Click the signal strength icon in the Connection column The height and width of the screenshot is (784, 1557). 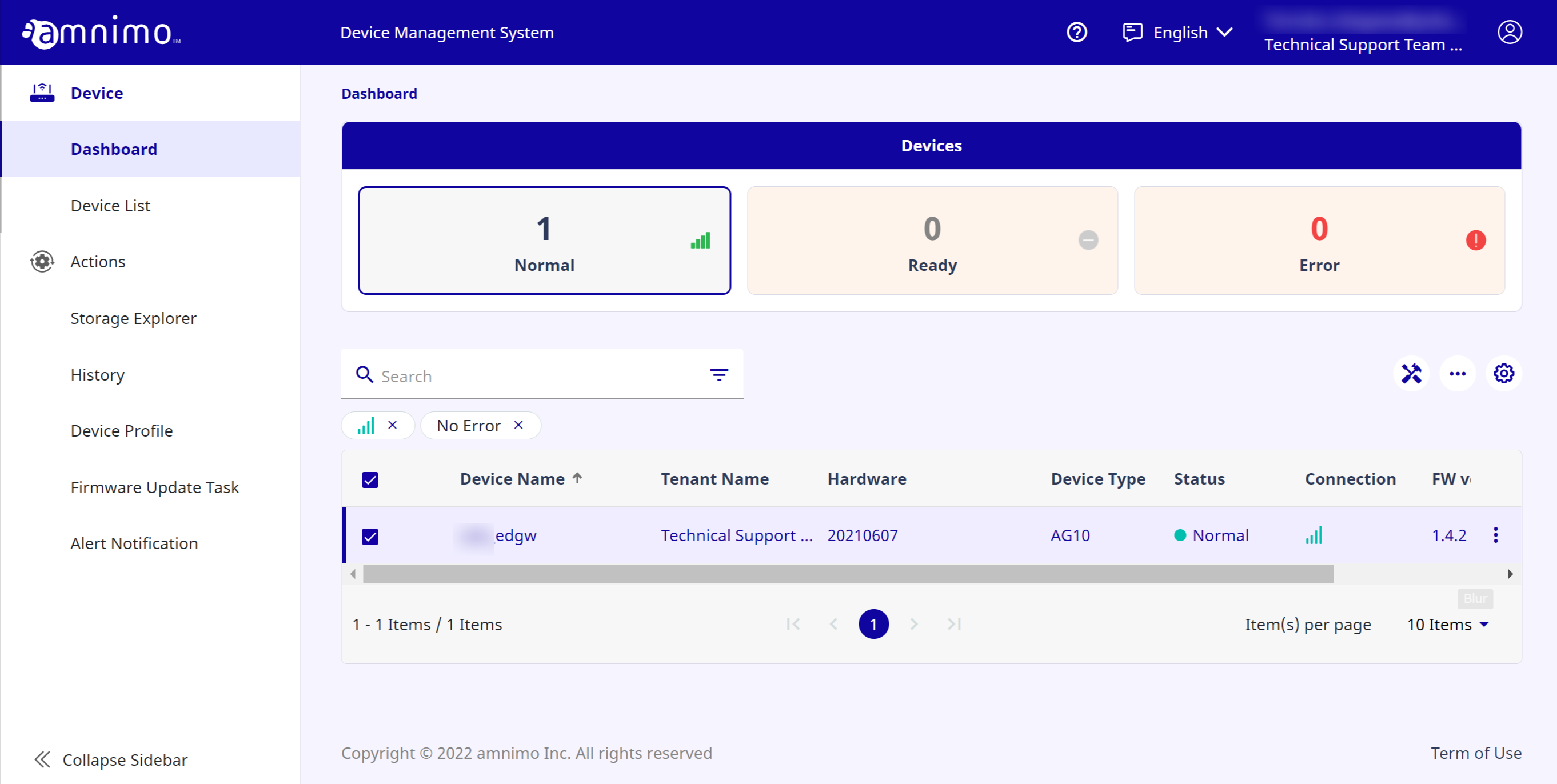coord(1314,535)
